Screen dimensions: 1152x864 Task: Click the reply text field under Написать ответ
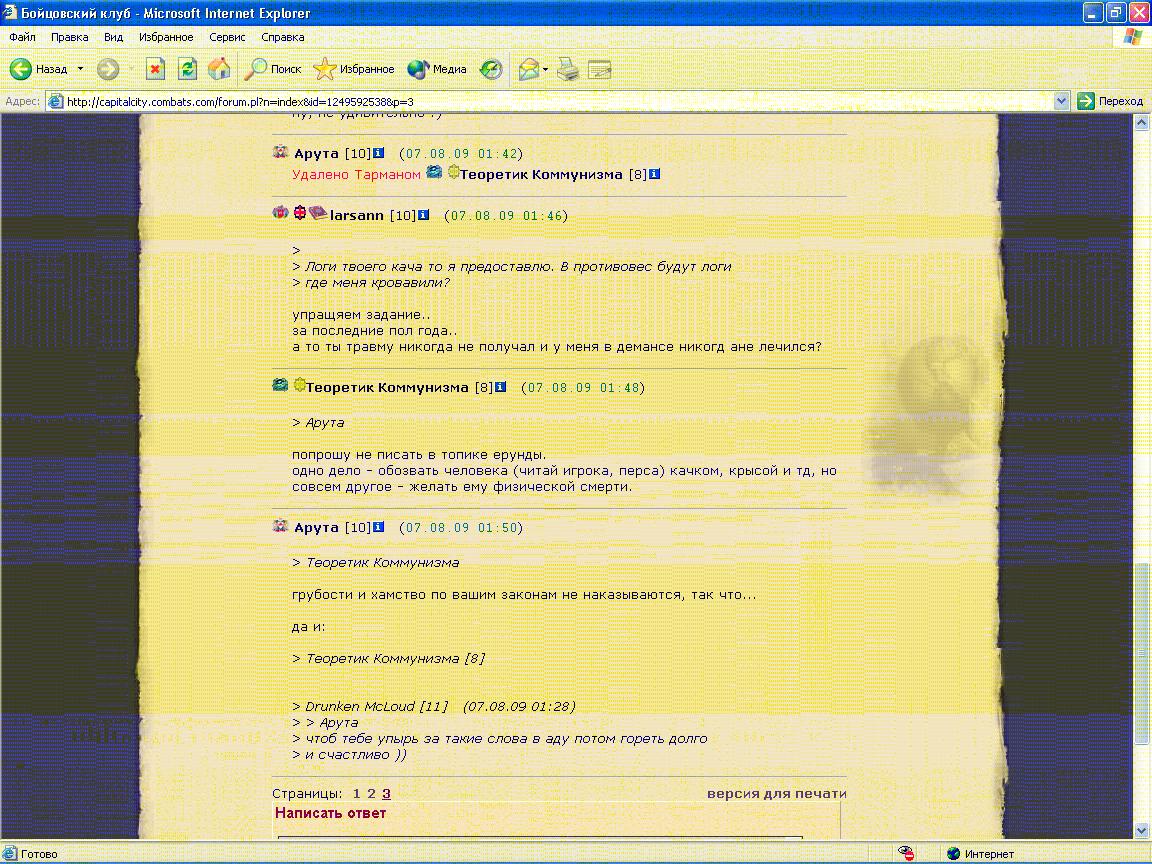[540, 837]
